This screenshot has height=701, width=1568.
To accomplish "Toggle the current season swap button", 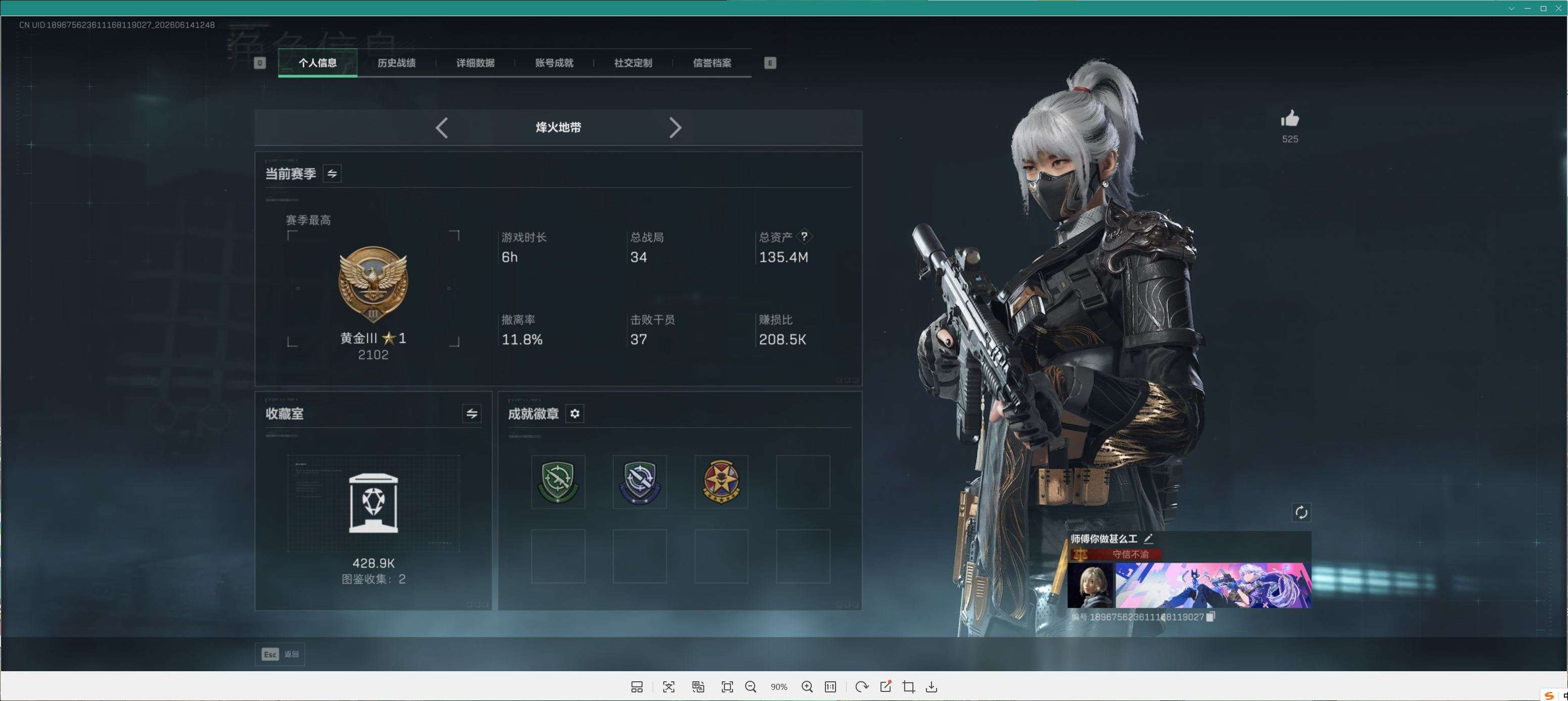I will [332, 173].
